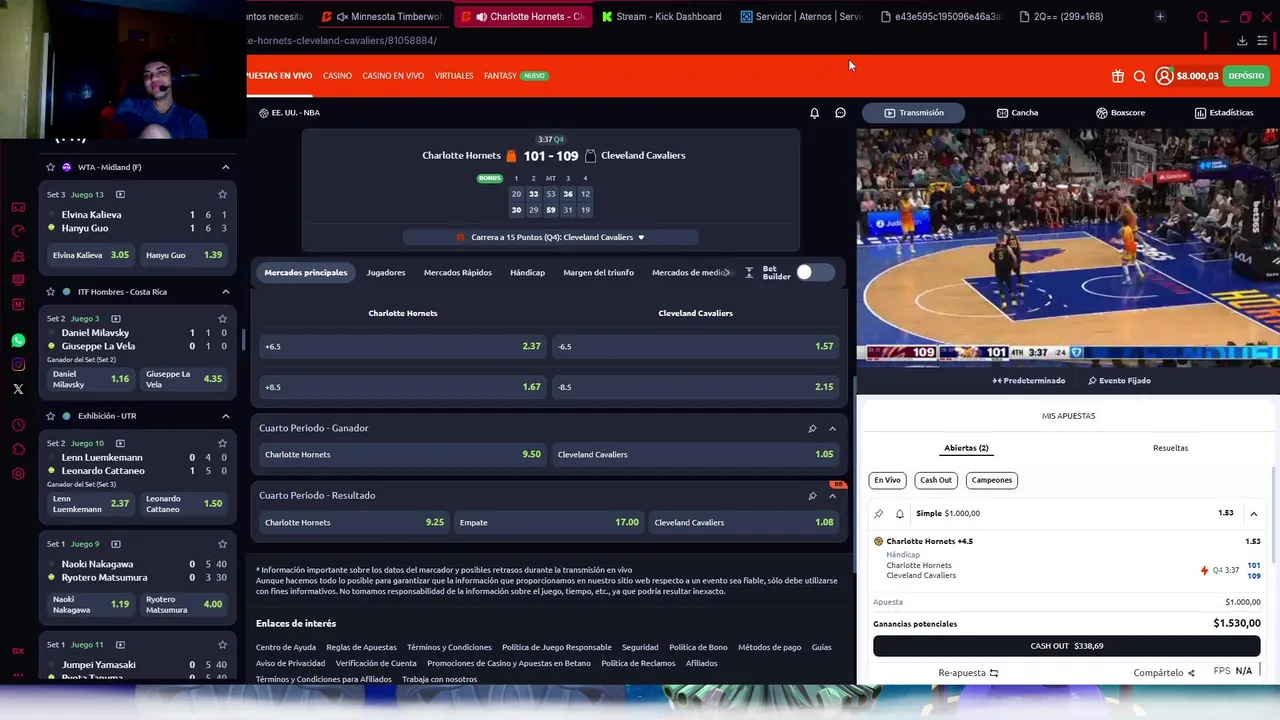Select Cleveland Cavaliers -8.5 at 2.15

tap(695, 387)
